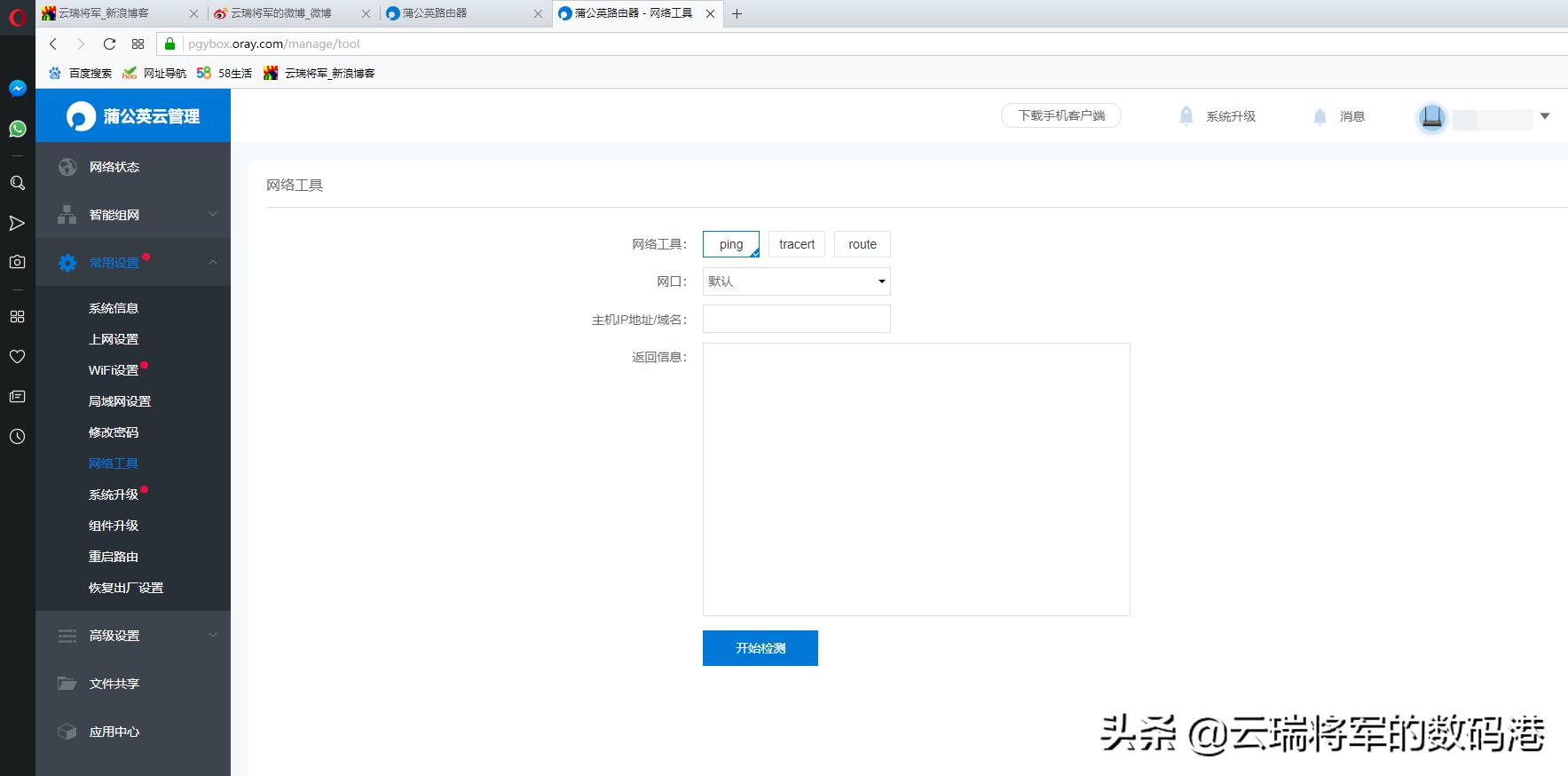Click the 应用中心 cube icon
Viewport: 1568px width, 776px height.
pyautogui.click(x=67, y=732)
